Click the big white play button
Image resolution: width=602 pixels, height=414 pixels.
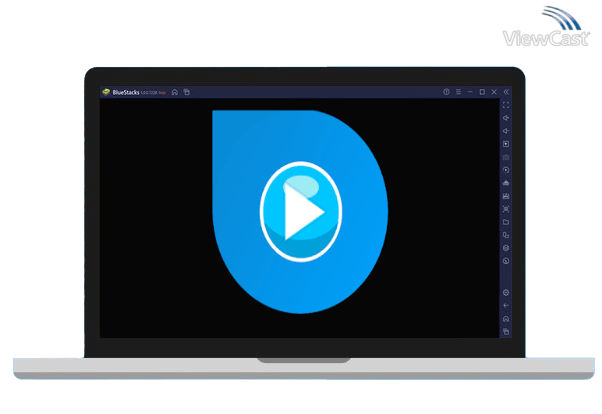(301, 212)
